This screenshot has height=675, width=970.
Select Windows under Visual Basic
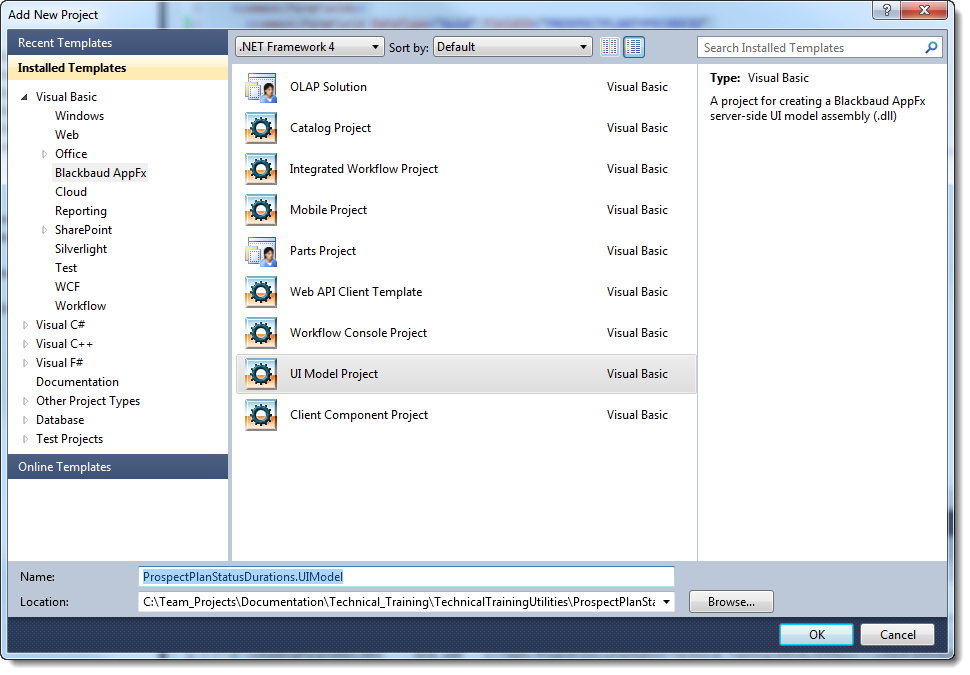79,116
